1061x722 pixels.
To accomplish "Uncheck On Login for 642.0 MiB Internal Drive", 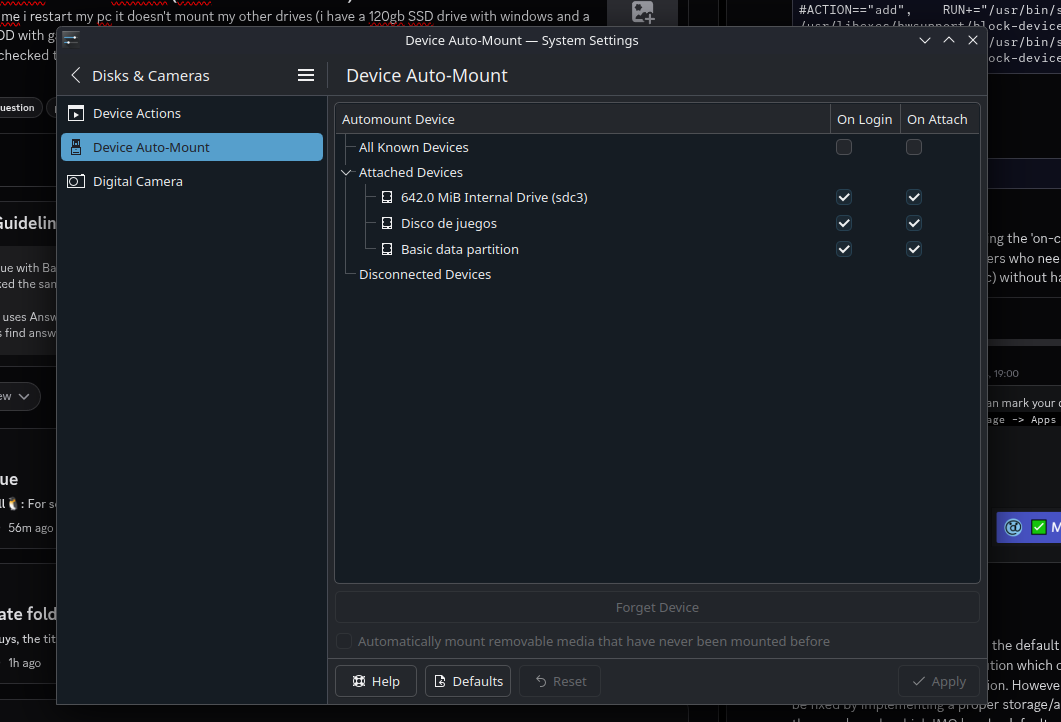I will pyautogui.click(x=843, y=197).
